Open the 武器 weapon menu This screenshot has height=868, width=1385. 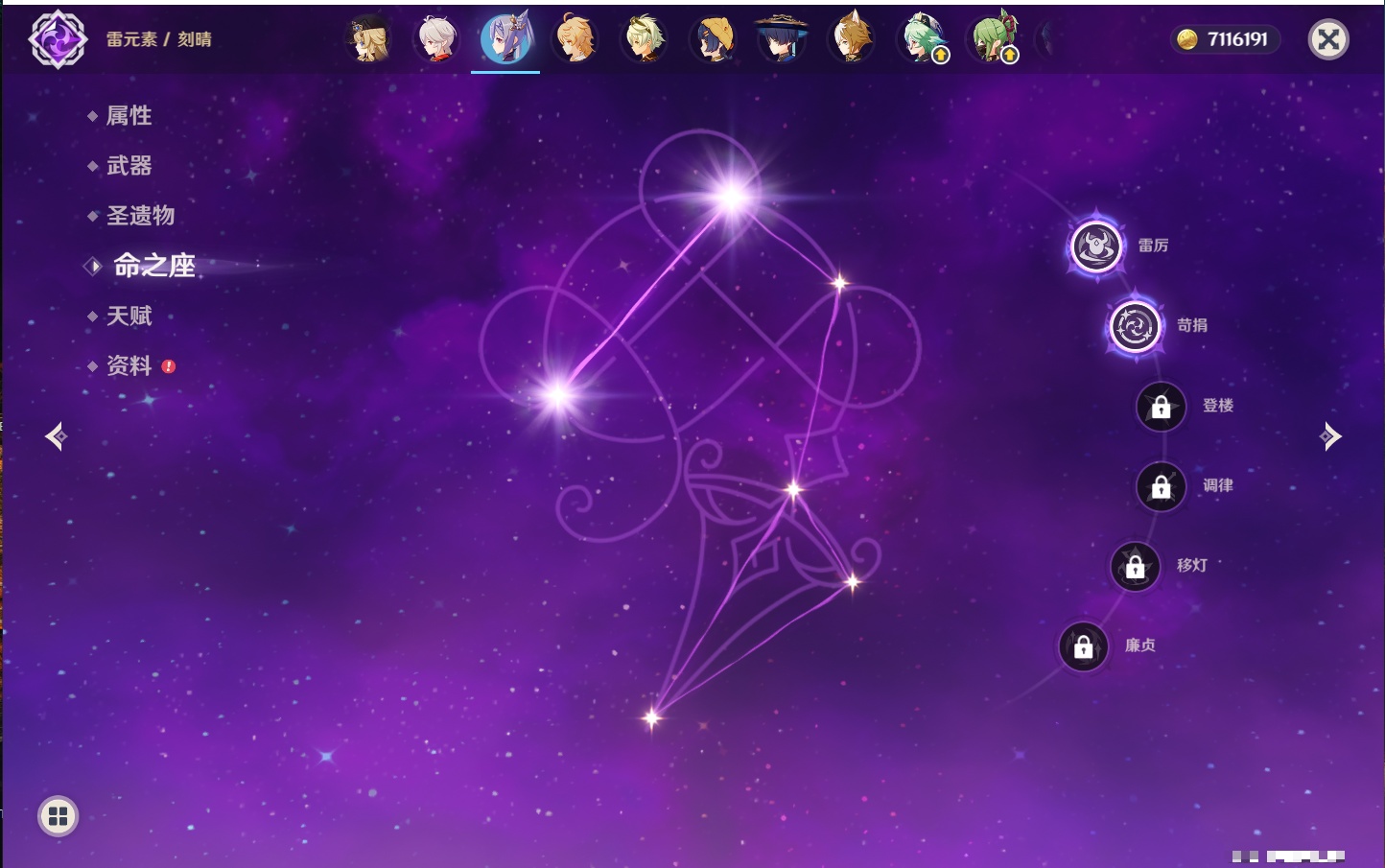click(x=129, y=166)
